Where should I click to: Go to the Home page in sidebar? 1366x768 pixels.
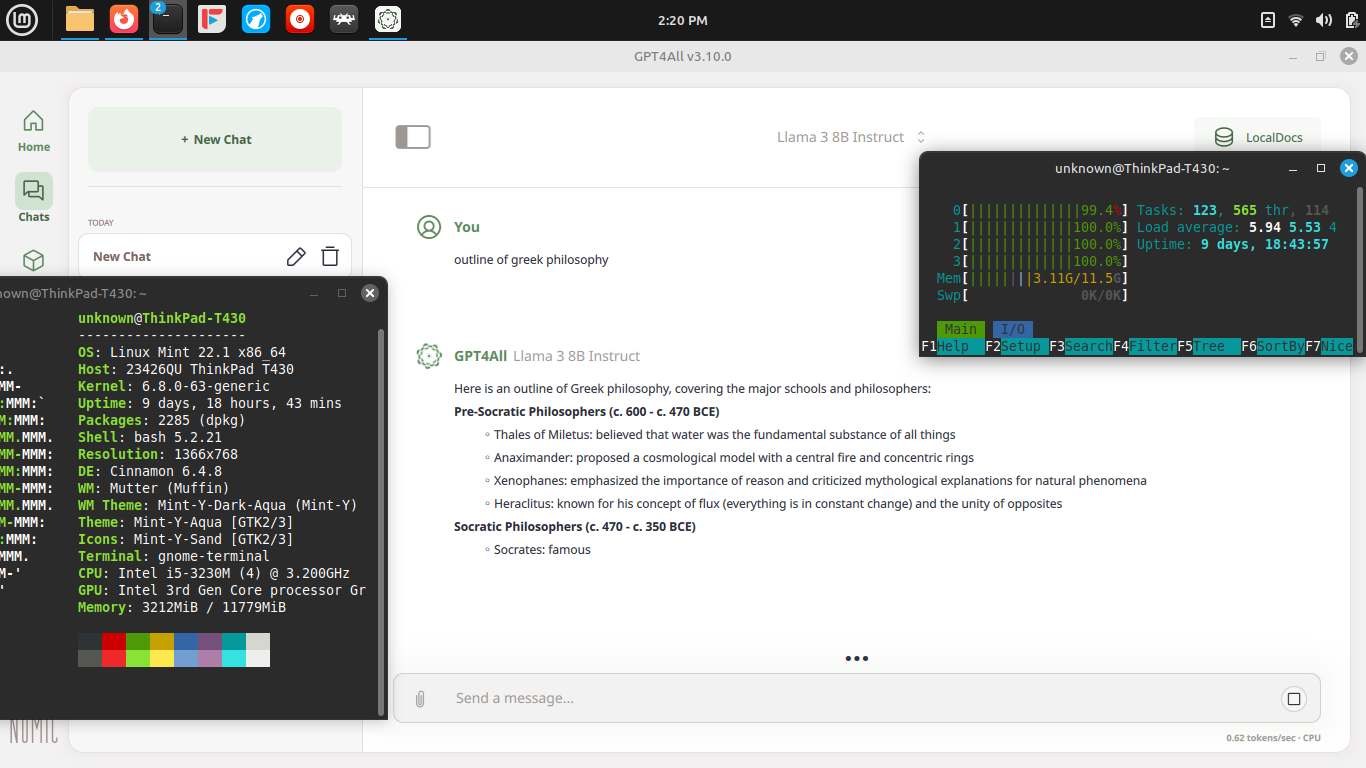pyautogui.click(x=33, y=131)
